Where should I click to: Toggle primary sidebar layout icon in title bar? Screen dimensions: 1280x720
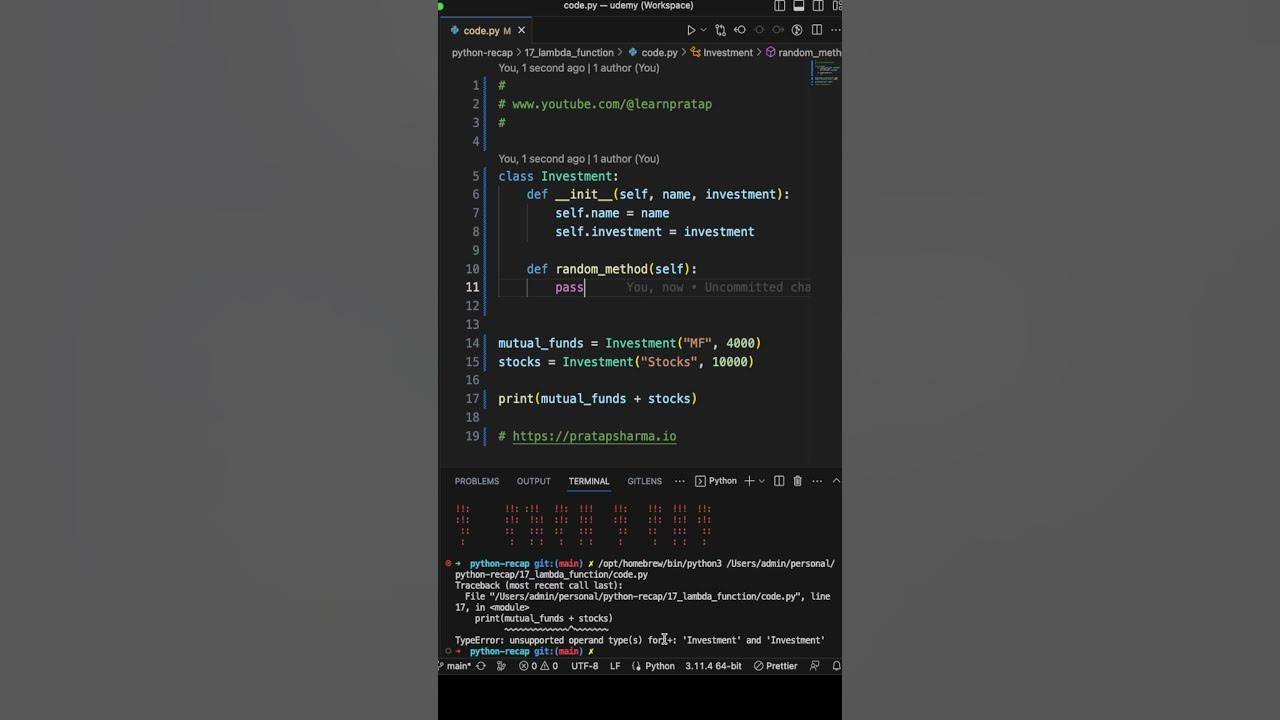tap(780, 6)
